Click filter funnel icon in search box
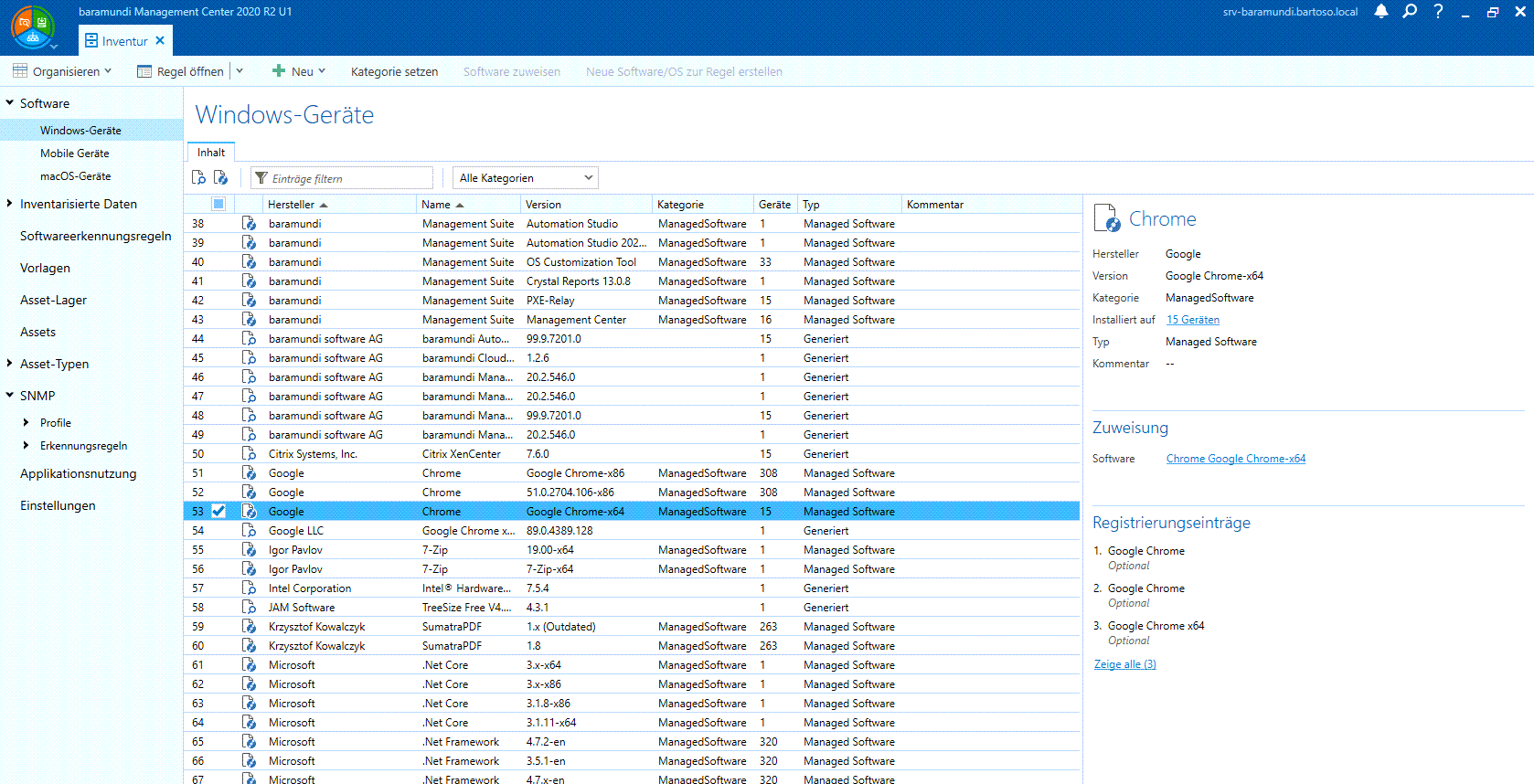The image size is (1534, 784). [261, 178]
